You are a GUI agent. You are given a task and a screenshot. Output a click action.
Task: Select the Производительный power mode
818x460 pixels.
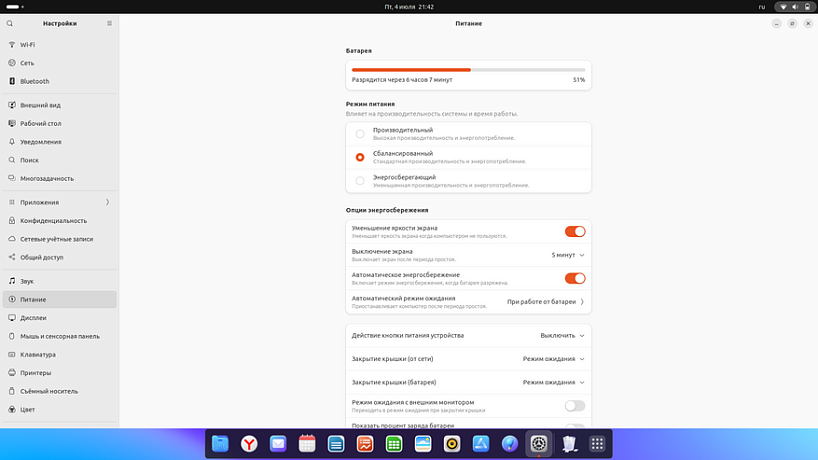coord(360,134)
